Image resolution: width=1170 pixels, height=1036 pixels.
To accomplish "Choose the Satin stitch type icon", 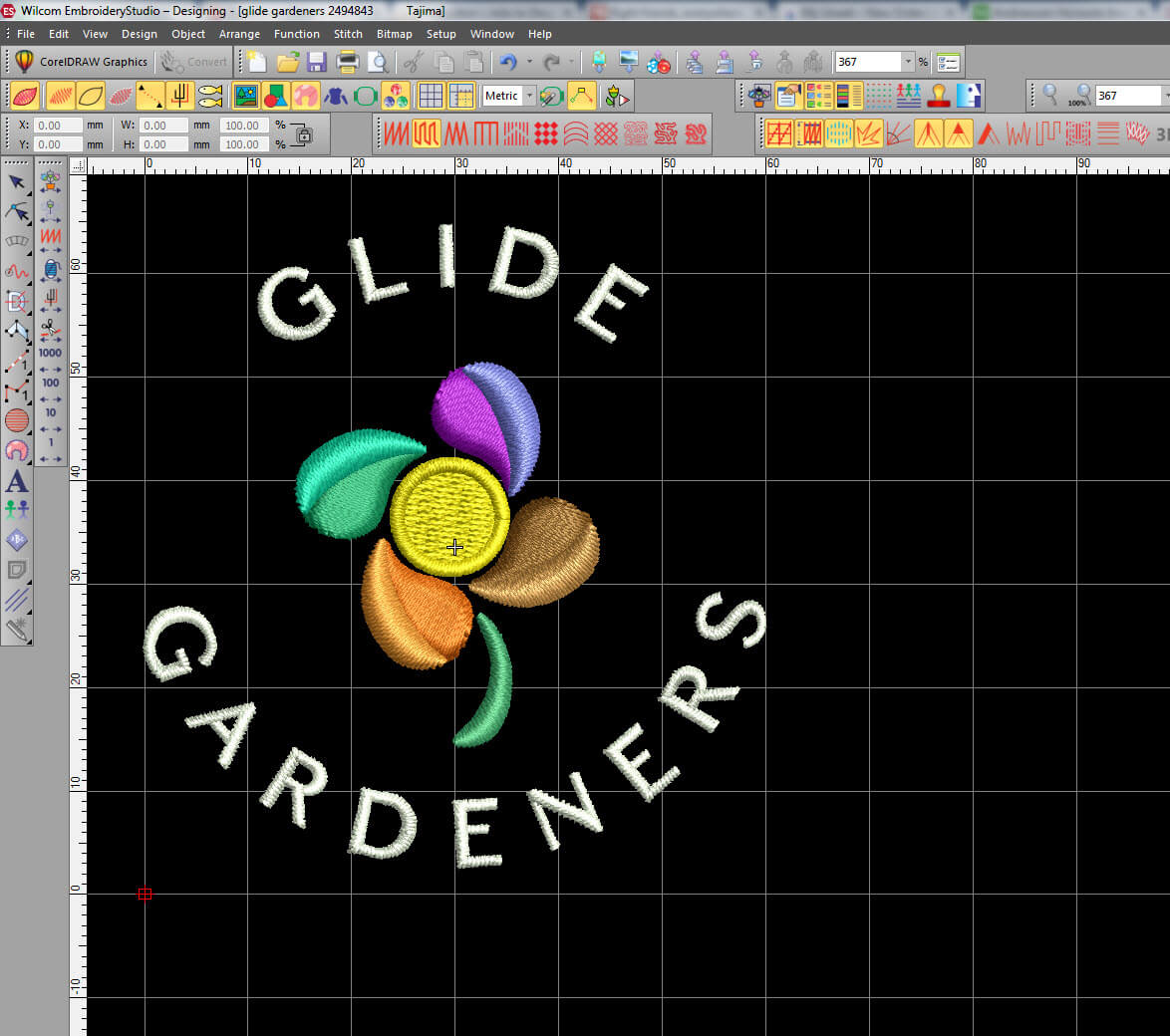I will (x=397, y=132).
